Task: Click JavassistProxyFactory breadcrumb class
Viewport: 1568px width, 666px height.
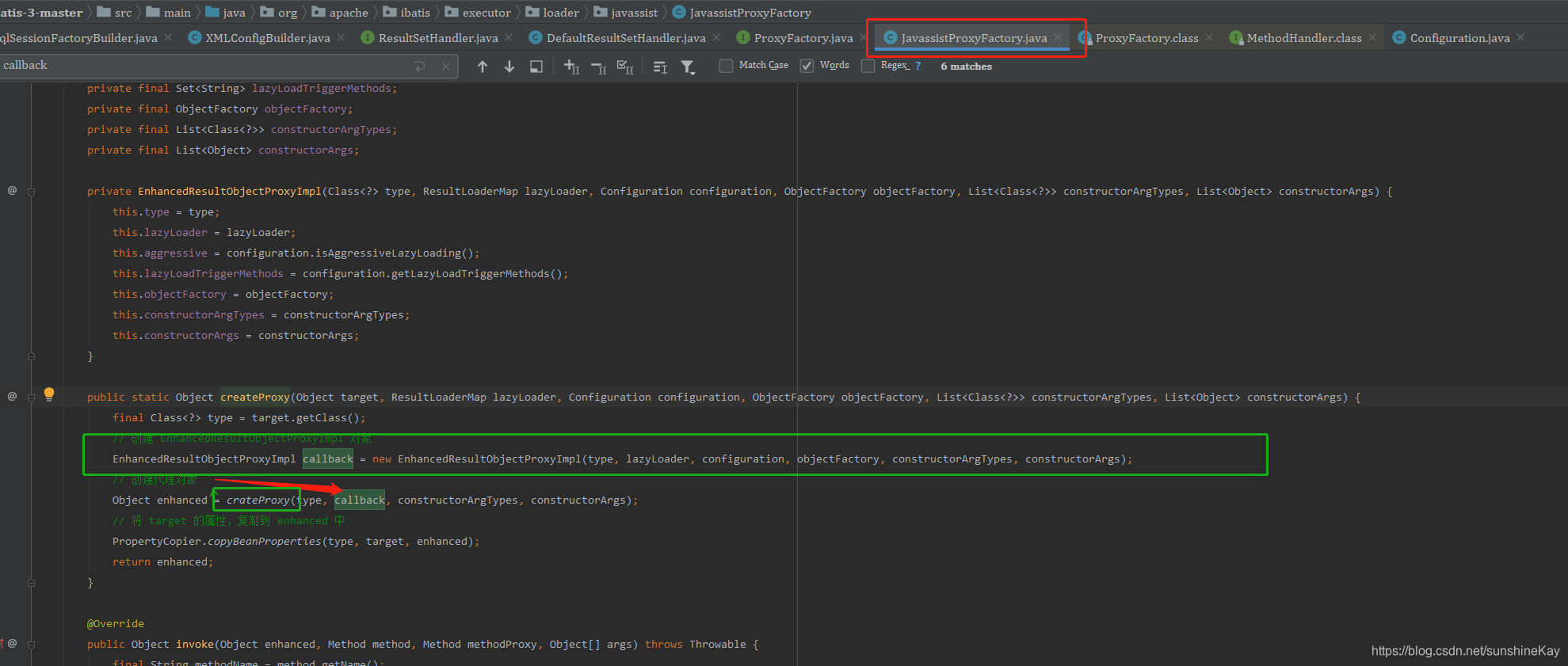Action: [x=742, y=13]
